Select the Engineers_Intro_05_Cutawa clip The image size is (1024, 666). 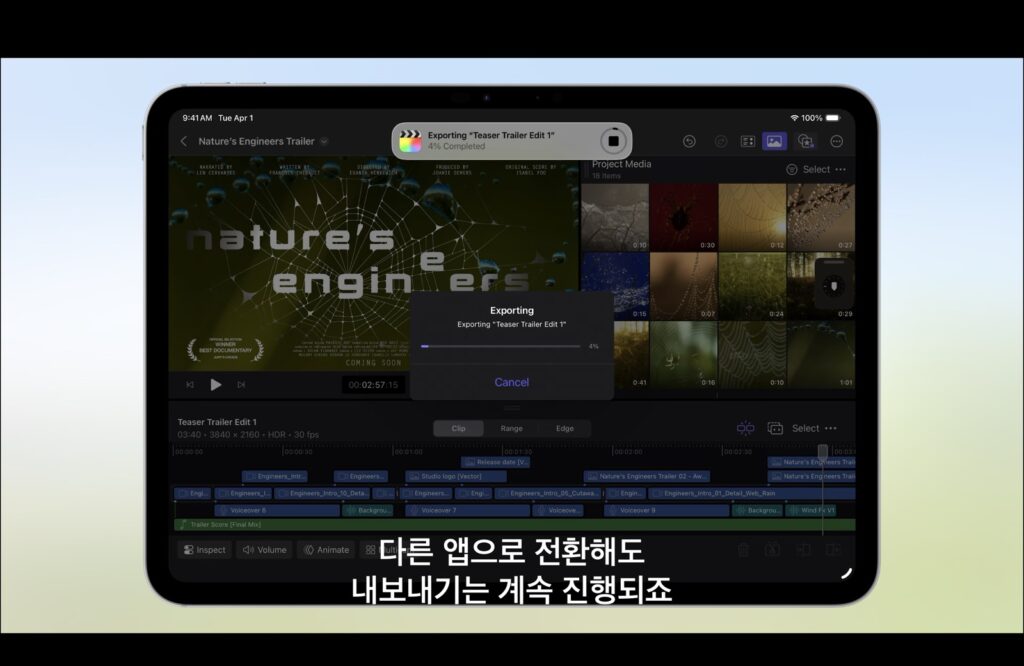pyautogui.click(x=547, y=494)
